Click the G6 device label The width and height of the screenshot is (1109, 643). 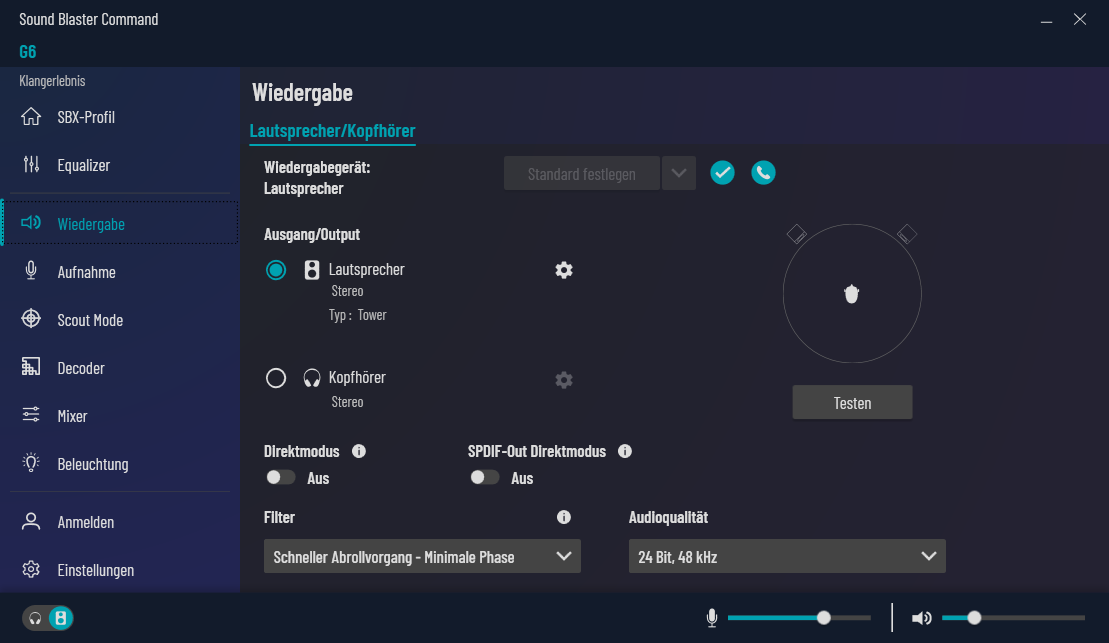[28, 52]
